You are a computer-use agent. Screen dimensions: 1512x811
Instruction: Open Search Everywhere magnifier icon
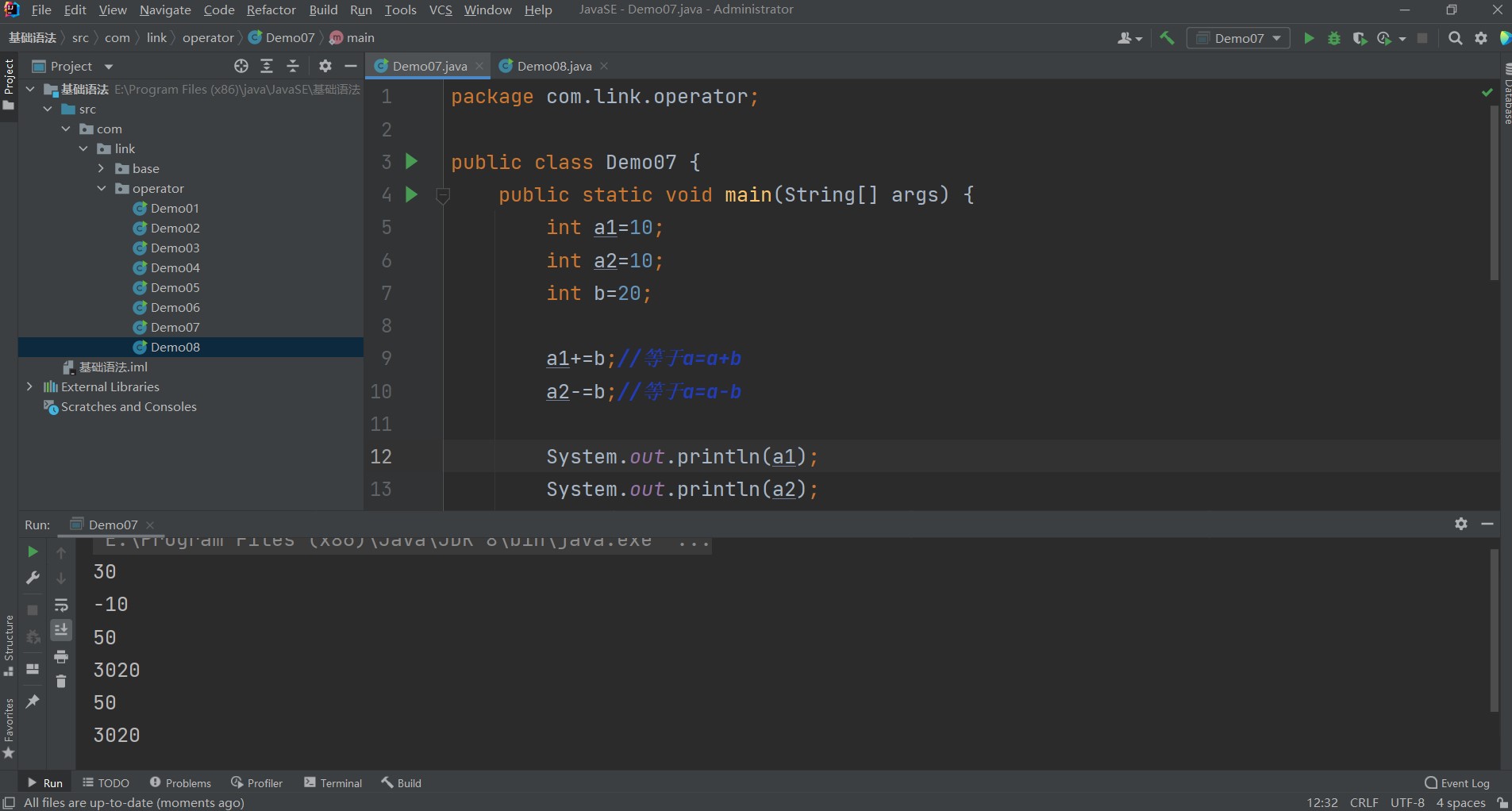(1455, 38)
